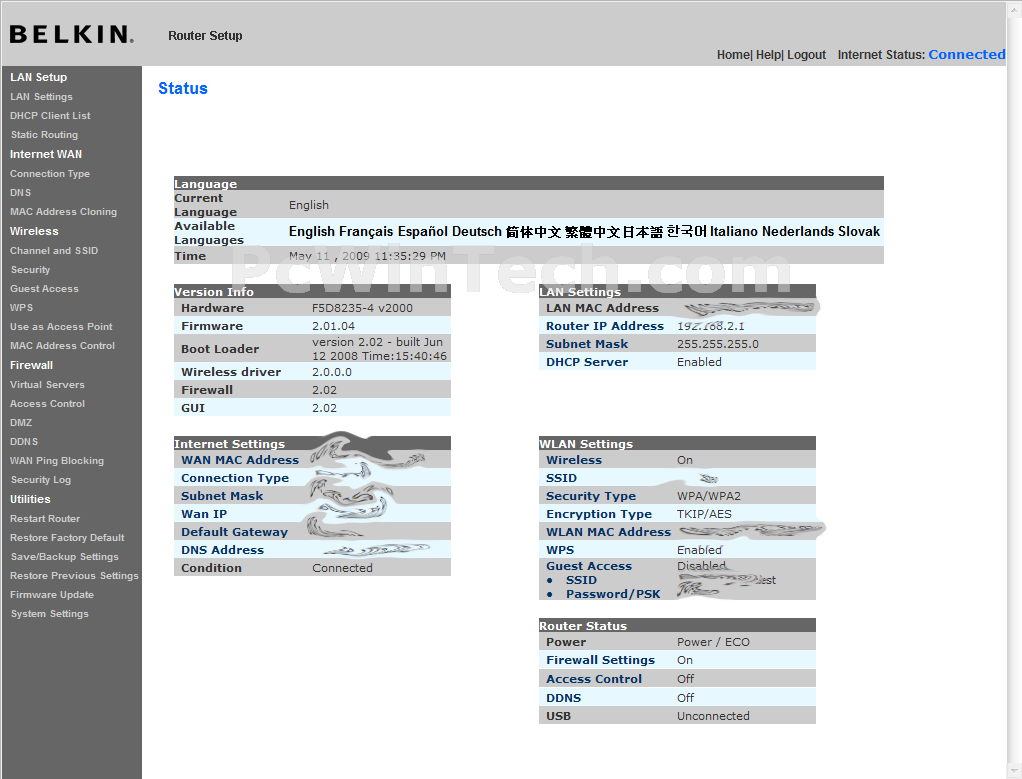This screenshot has height=779, width=1022.
Task: Switch language to Deutsch
Action: pyautogui.click(x=477, y=231)
